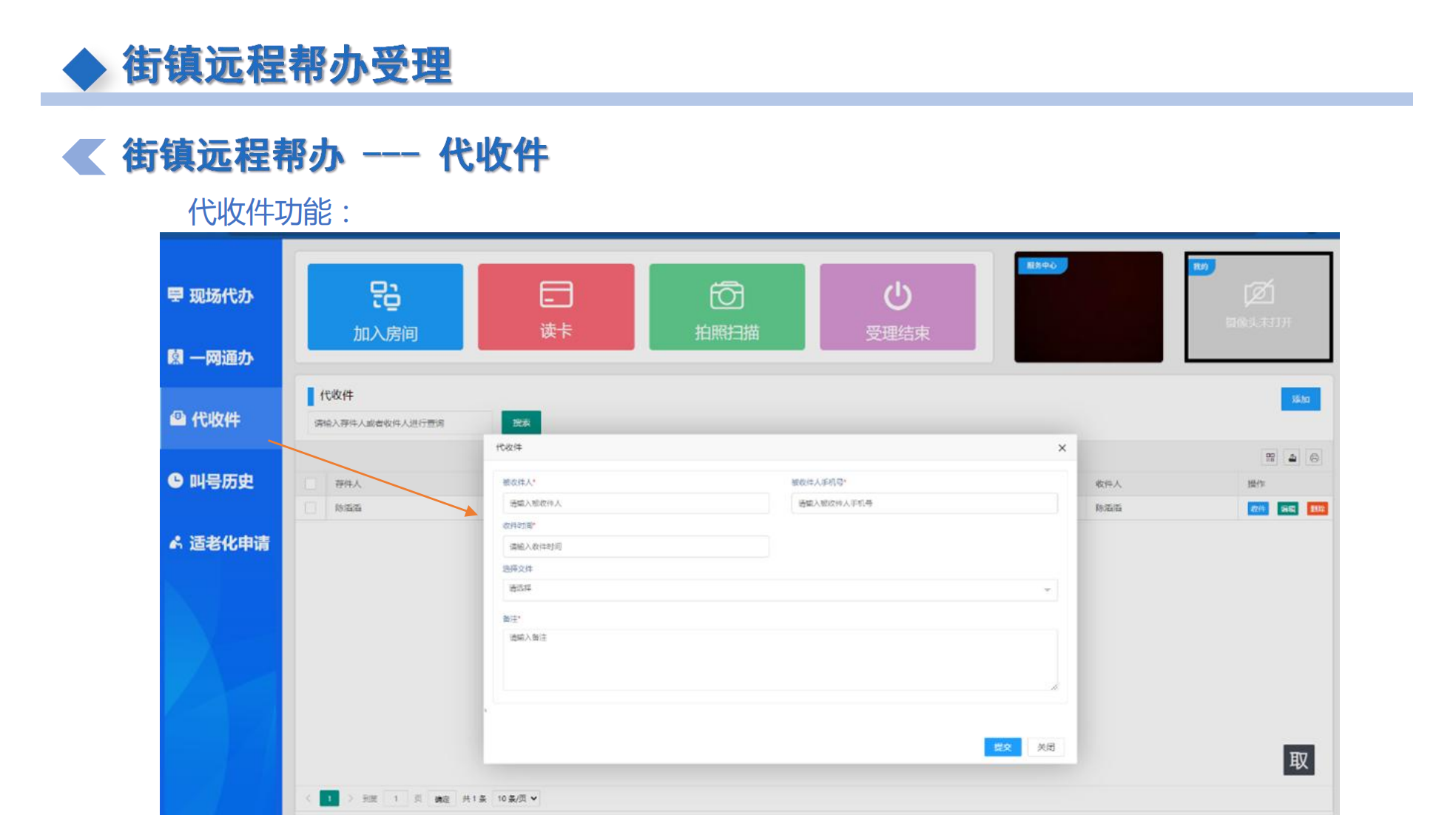This screenshot has width=1456, height=815.
Task: Click the export icon above table
Action: point(1292,458)
